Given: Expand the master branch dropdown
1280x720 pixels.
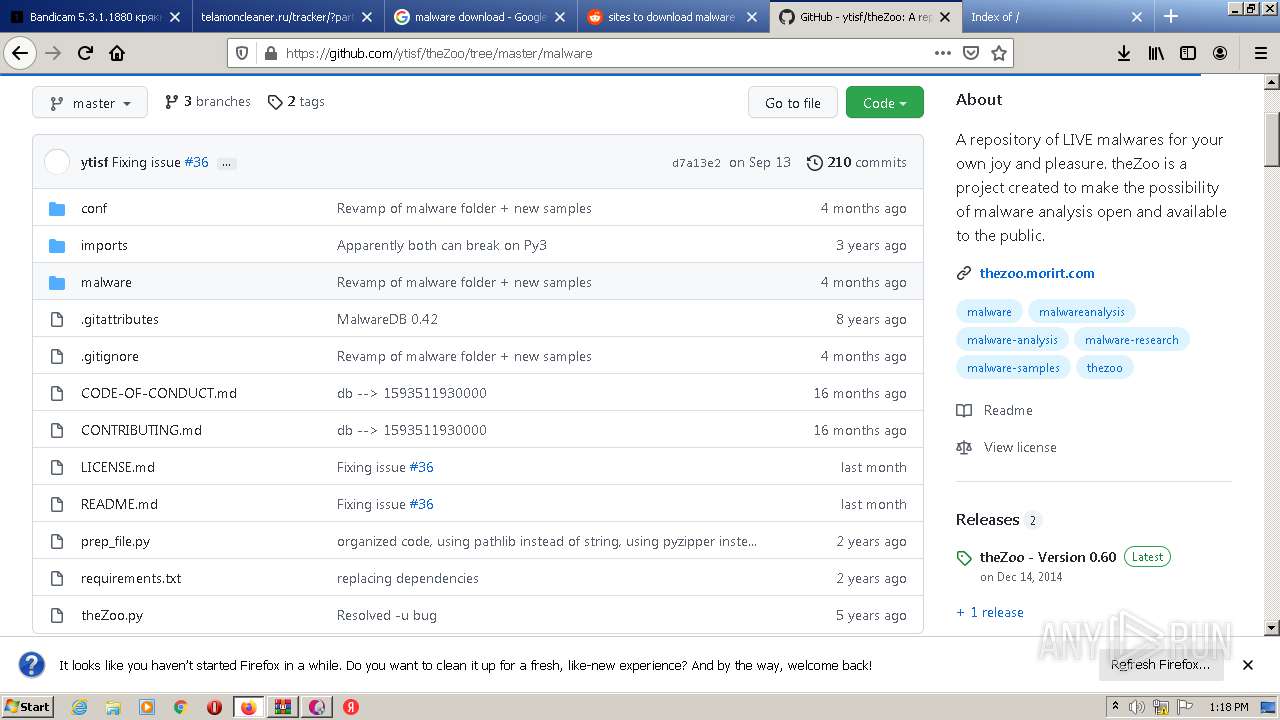Looking at the screenshot, I should (90, 102).
